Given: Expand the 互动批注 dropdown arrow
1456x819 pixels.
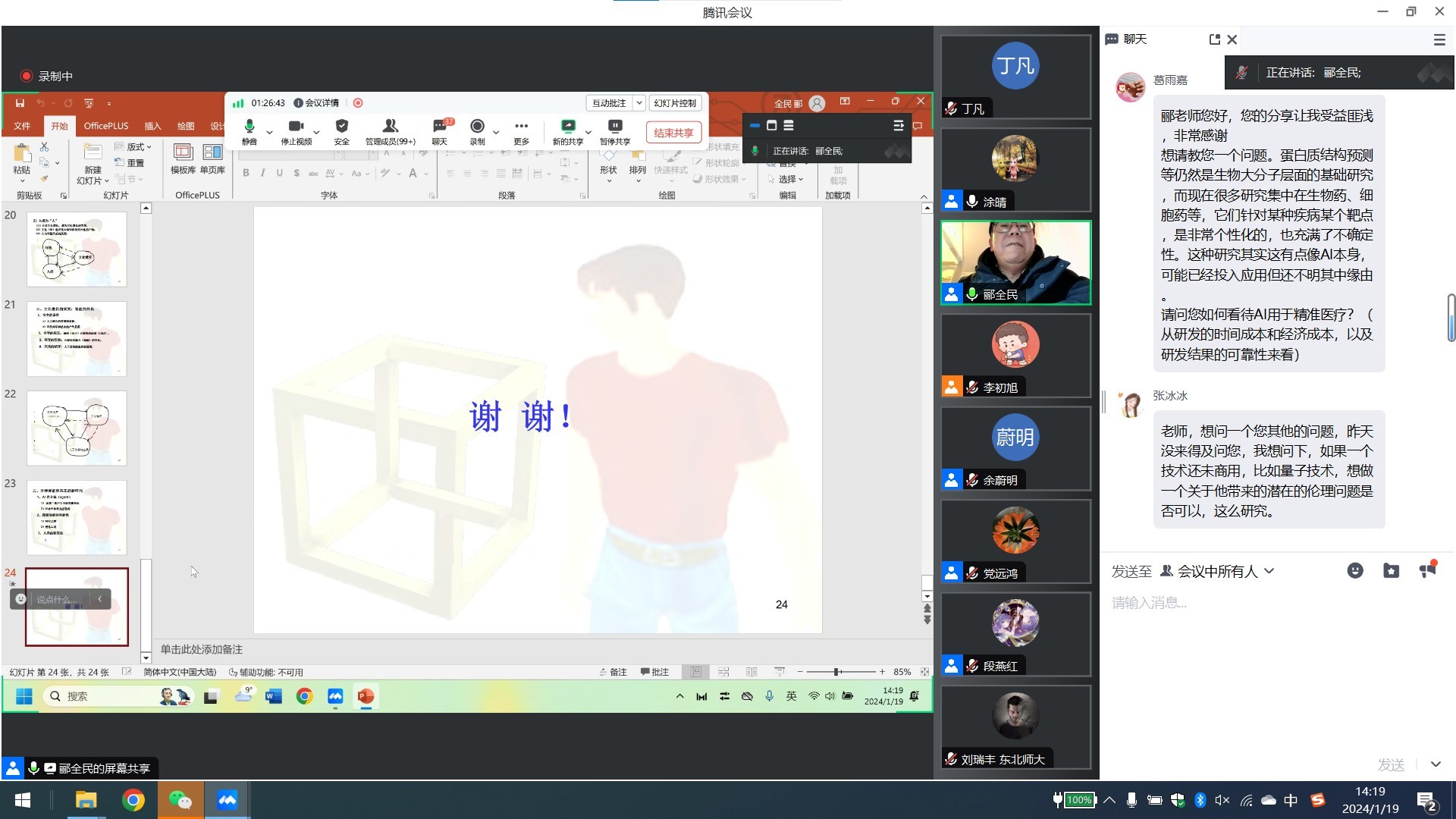Looking at the screenshot, I should pyautogui.click(x=639, y=103).
